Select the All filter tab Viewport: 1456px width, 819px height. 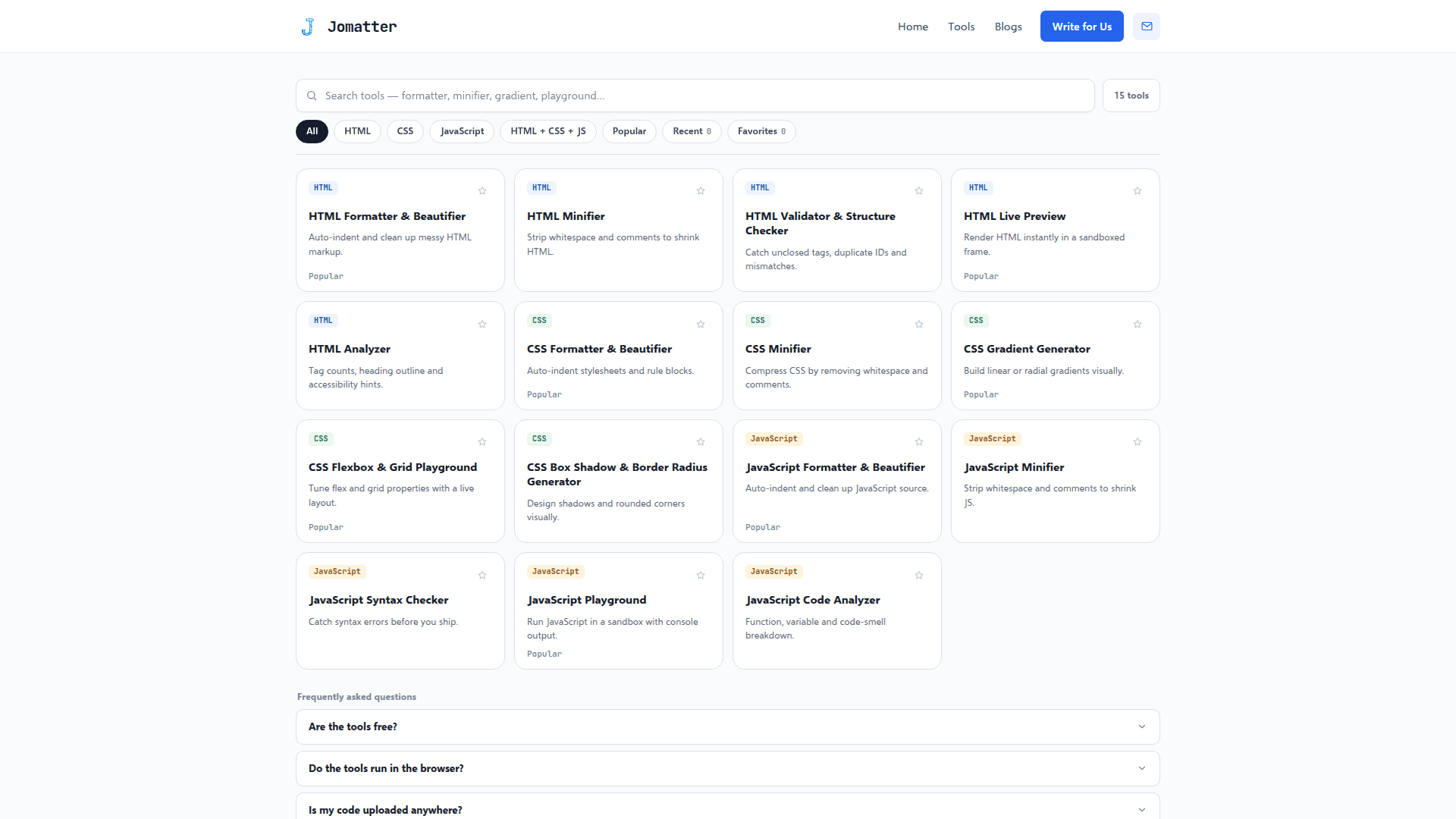click(x=312, y=131)
